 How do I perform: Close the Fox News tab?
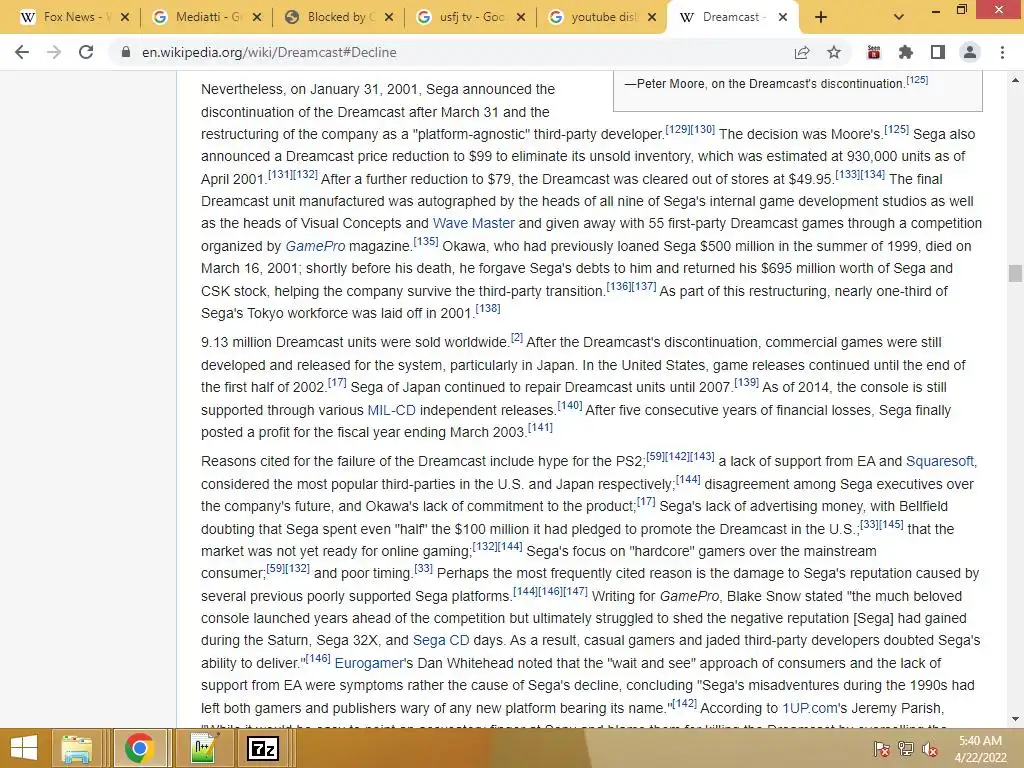pos(125,17)
